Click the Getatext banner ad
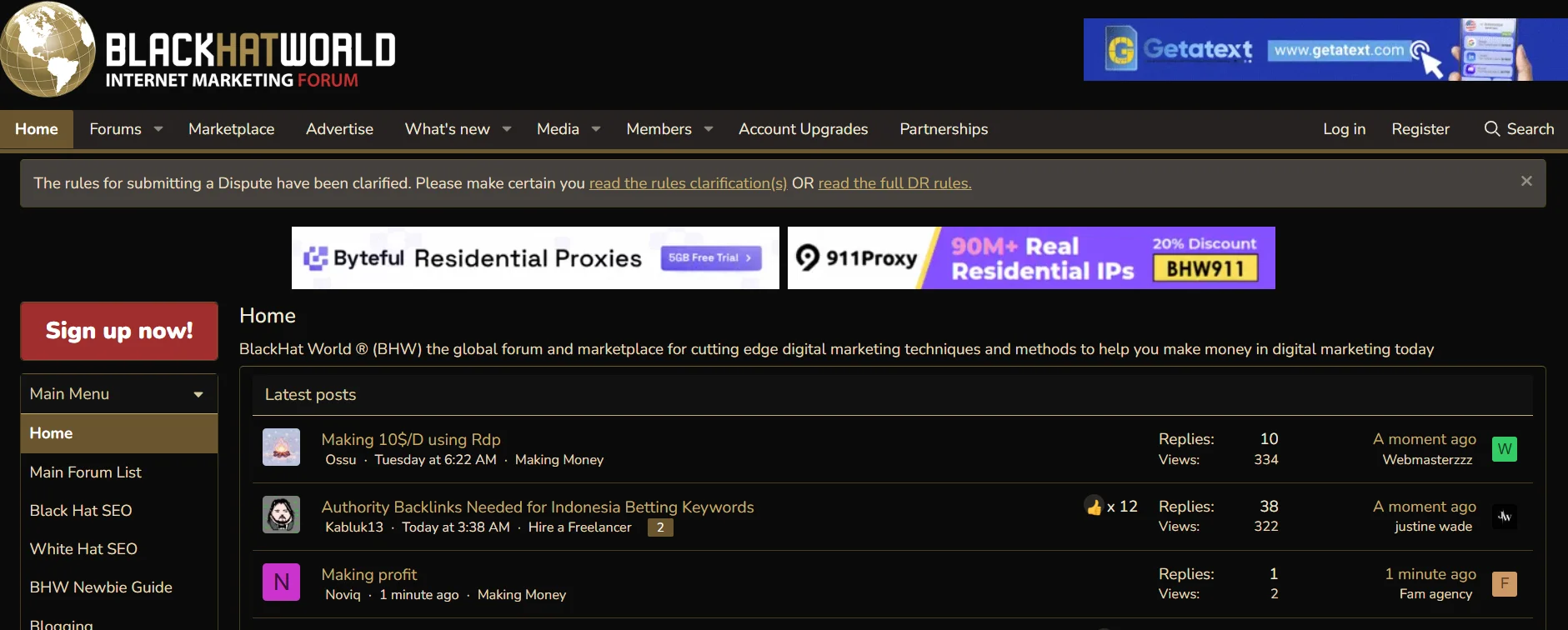The image size is (1568, 630). (1325, 50)
